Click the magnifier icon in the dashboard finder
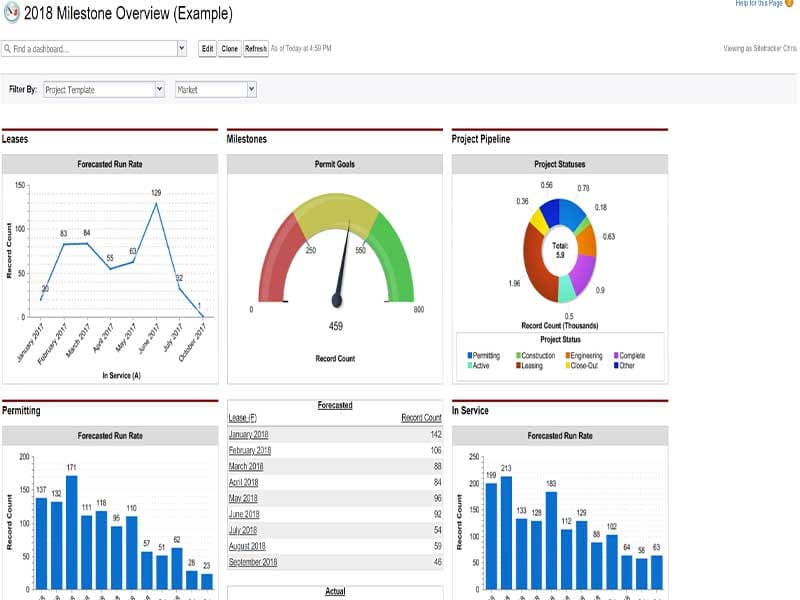 pyautogui.click(x=9, y=46)
